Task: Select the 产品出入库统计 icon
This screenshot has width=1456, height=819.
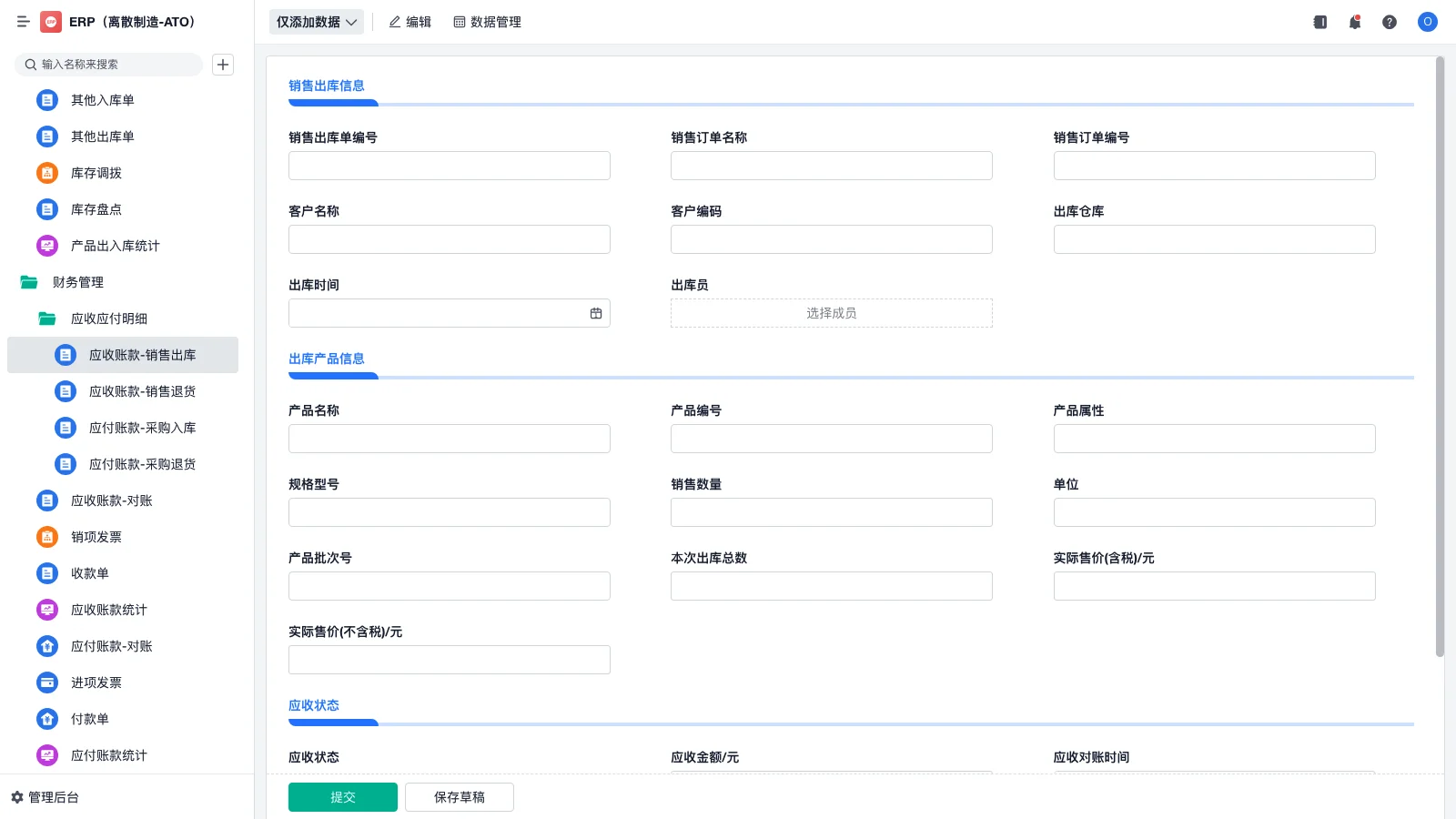Action: 46,245
